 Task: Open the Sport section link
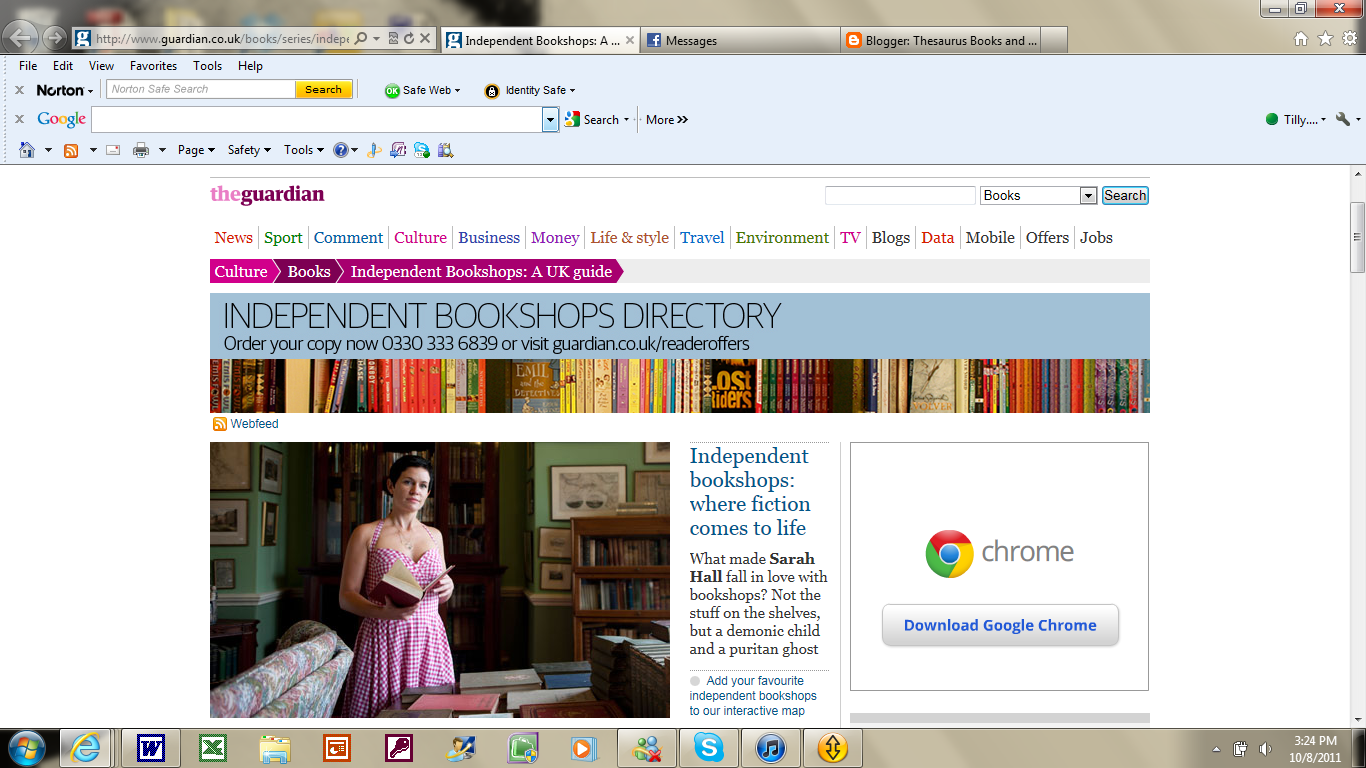pyautogui.click(x=283, y=238)
